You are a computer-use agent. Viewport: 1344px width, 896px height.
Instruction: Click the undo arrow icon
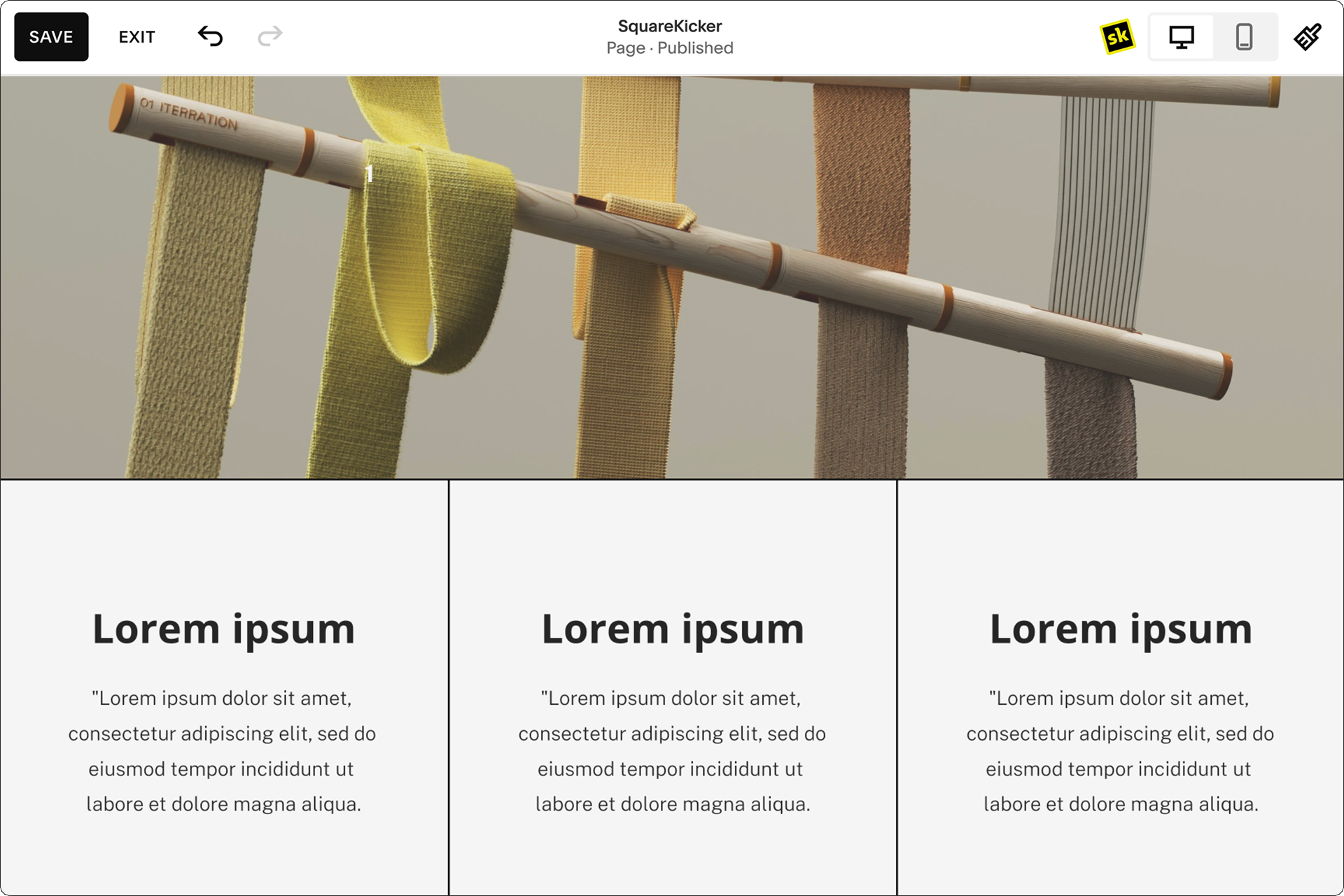tap(211, 37)
